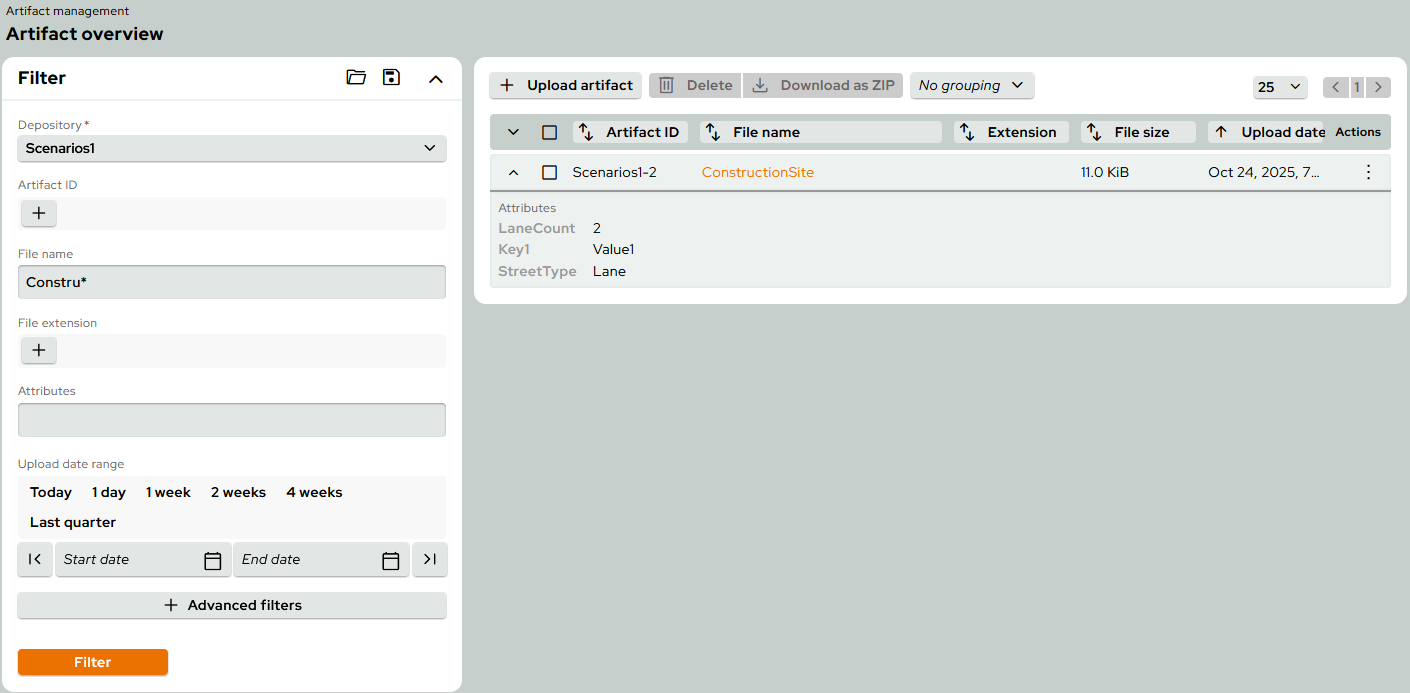Viewport: 1410px width, 693px height.
Task: Add a File extension filter entry
Action: [39, 350]
